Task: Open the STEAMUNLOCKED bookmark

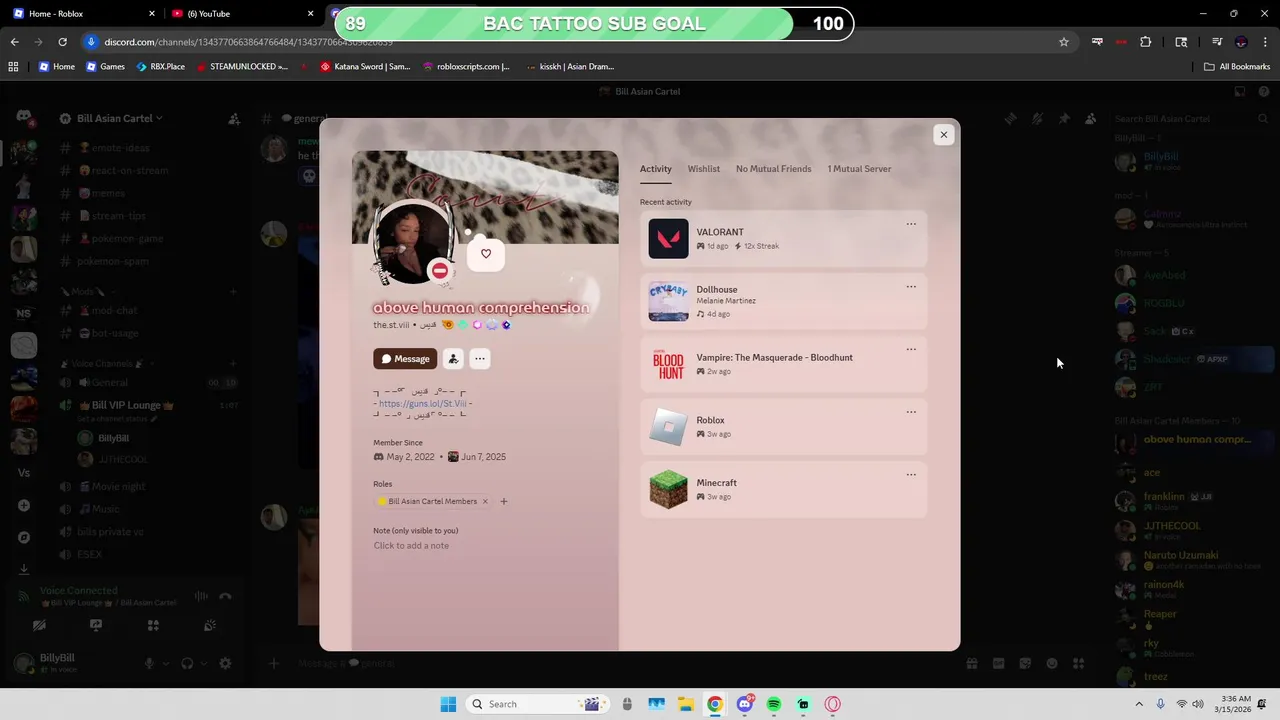Action: tap(241, 67)
